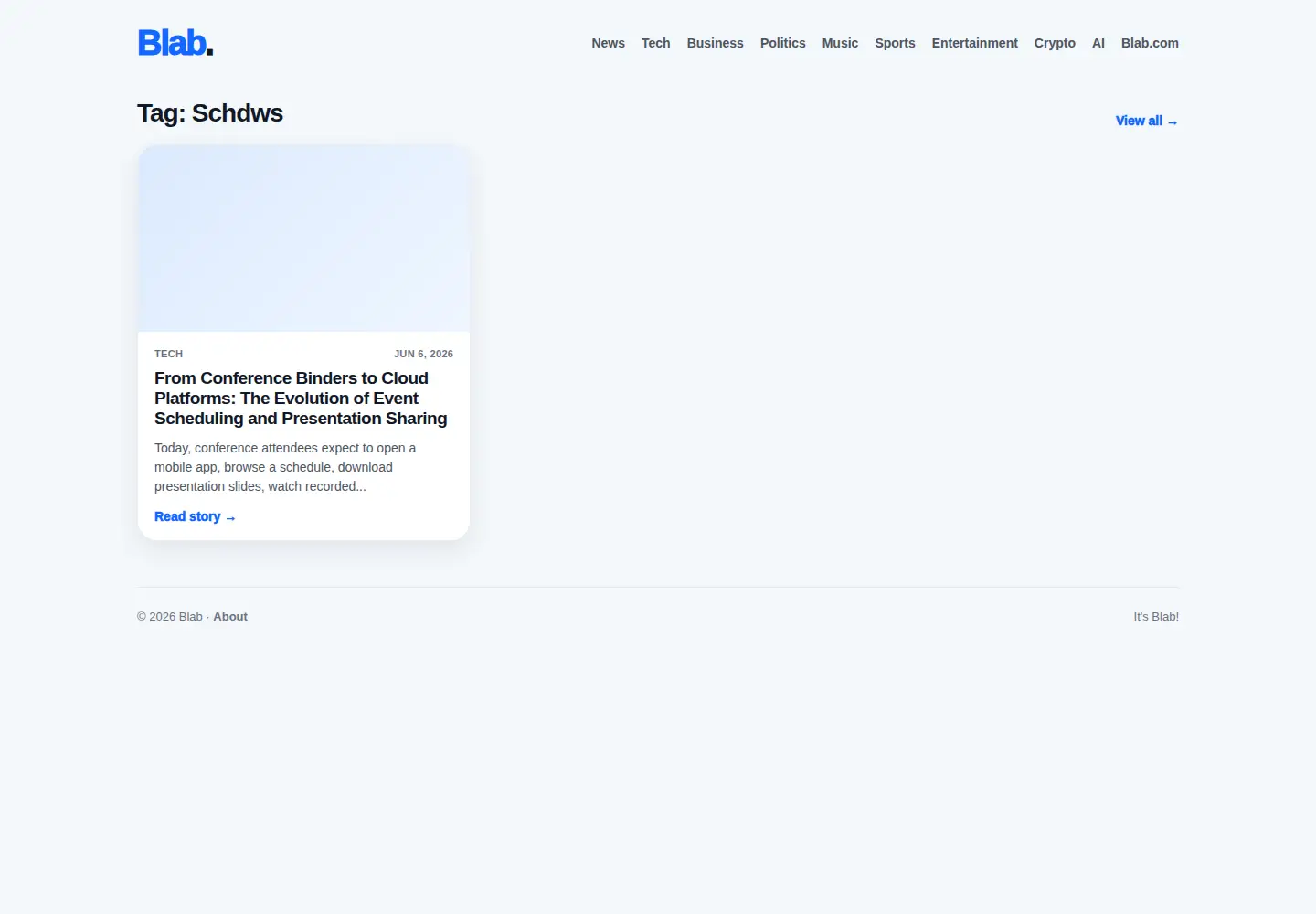The width and height of the screenshot is (1316, 914).
Task: Navigate to Sports
Action: (x=895, y=43)
